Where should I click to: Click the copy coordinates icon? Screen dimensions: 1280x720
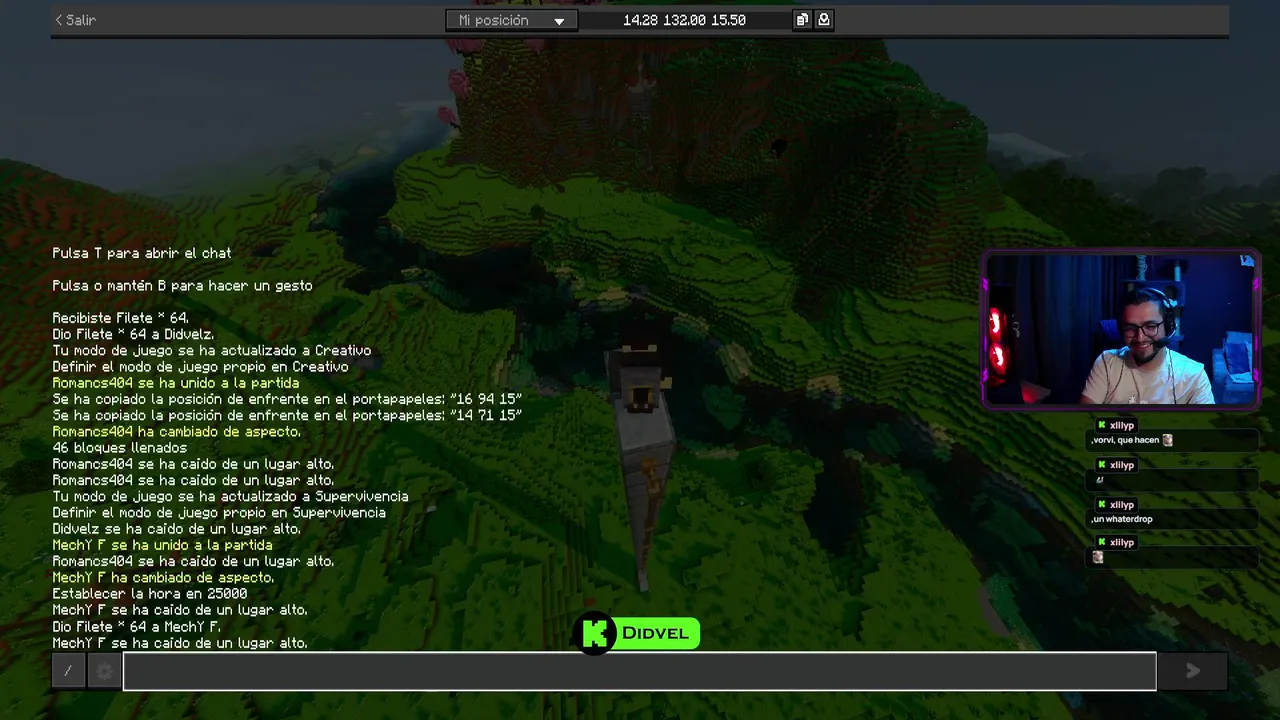tap(802, 20)
